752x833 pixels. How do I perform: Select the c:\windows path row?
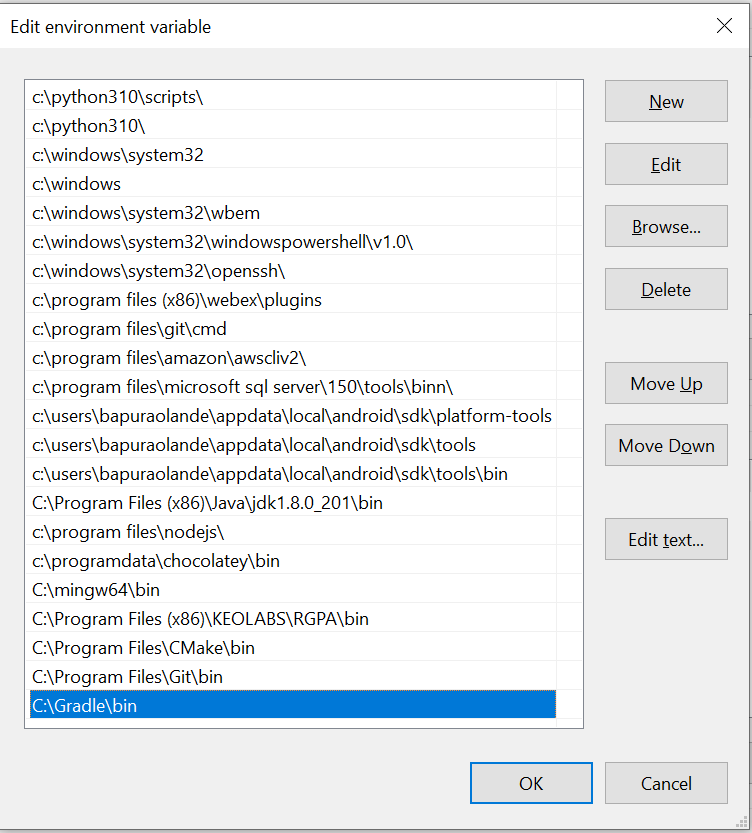pyautogui.click(x=293, y=184)
